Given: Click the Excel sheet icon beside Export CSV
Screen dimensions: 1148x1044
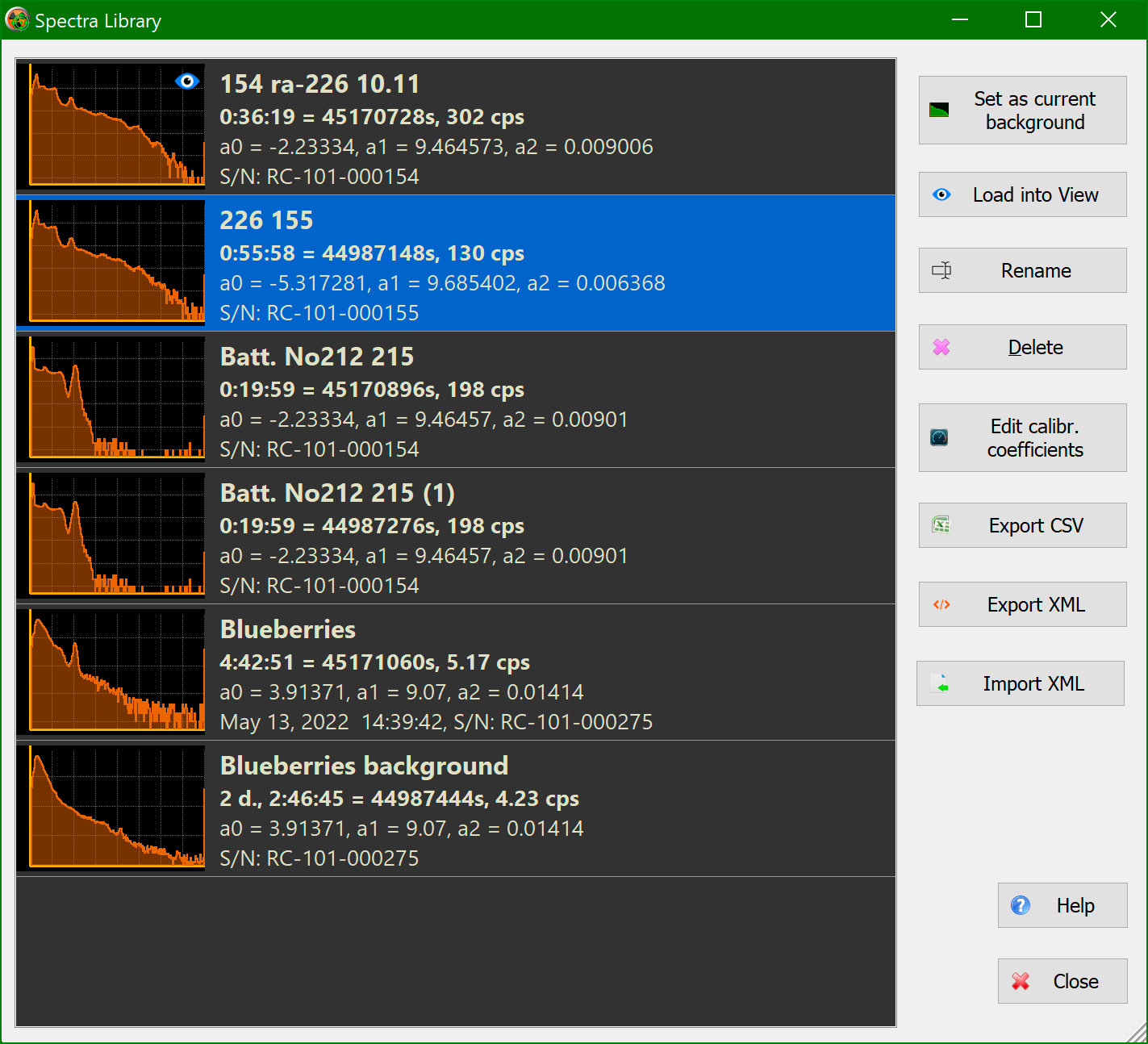Looking at the screenshot, I should pyautogui.click(x=941, y=525).
